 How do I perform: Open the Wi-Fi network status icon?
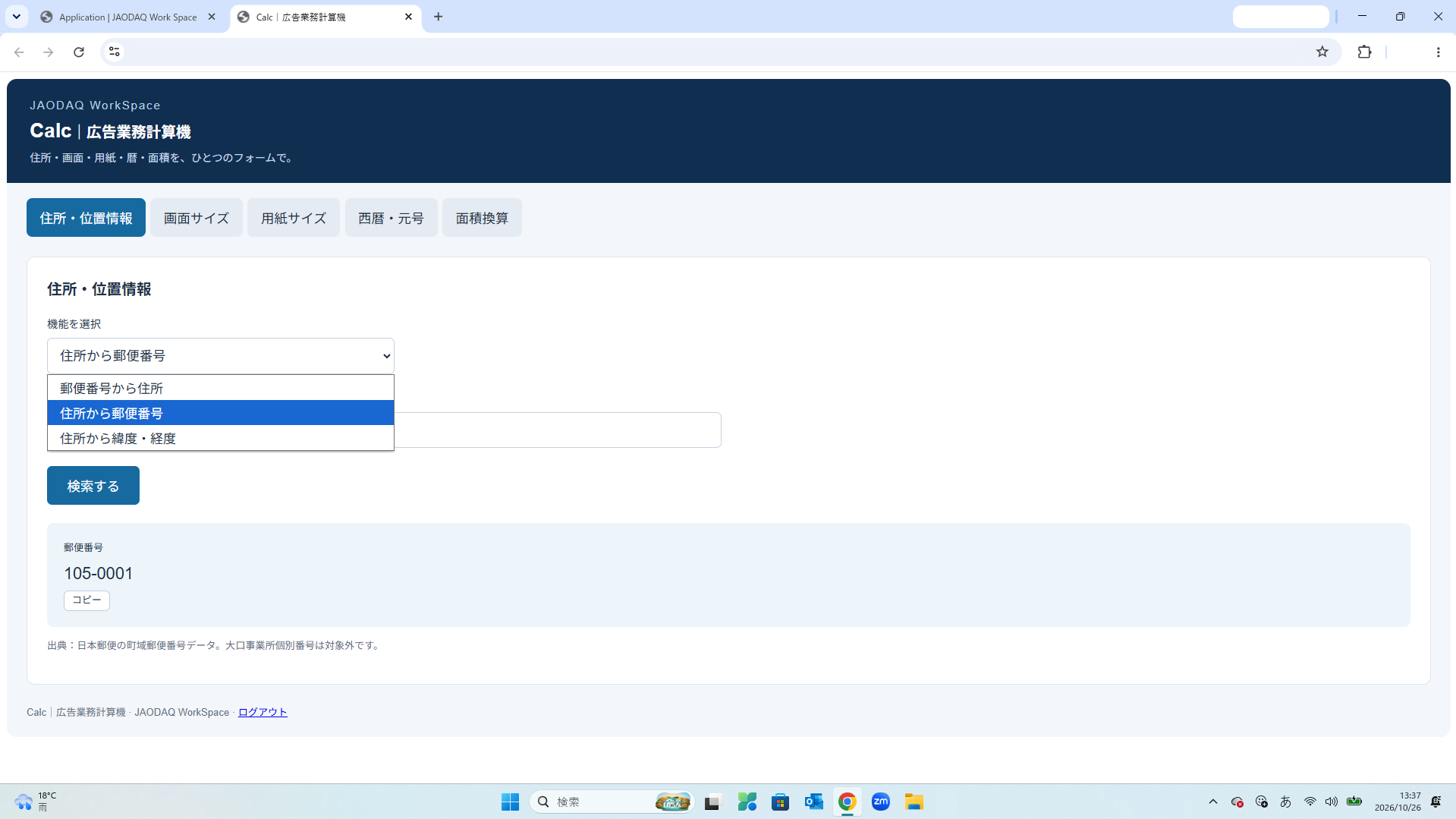tap(1310, 802)
